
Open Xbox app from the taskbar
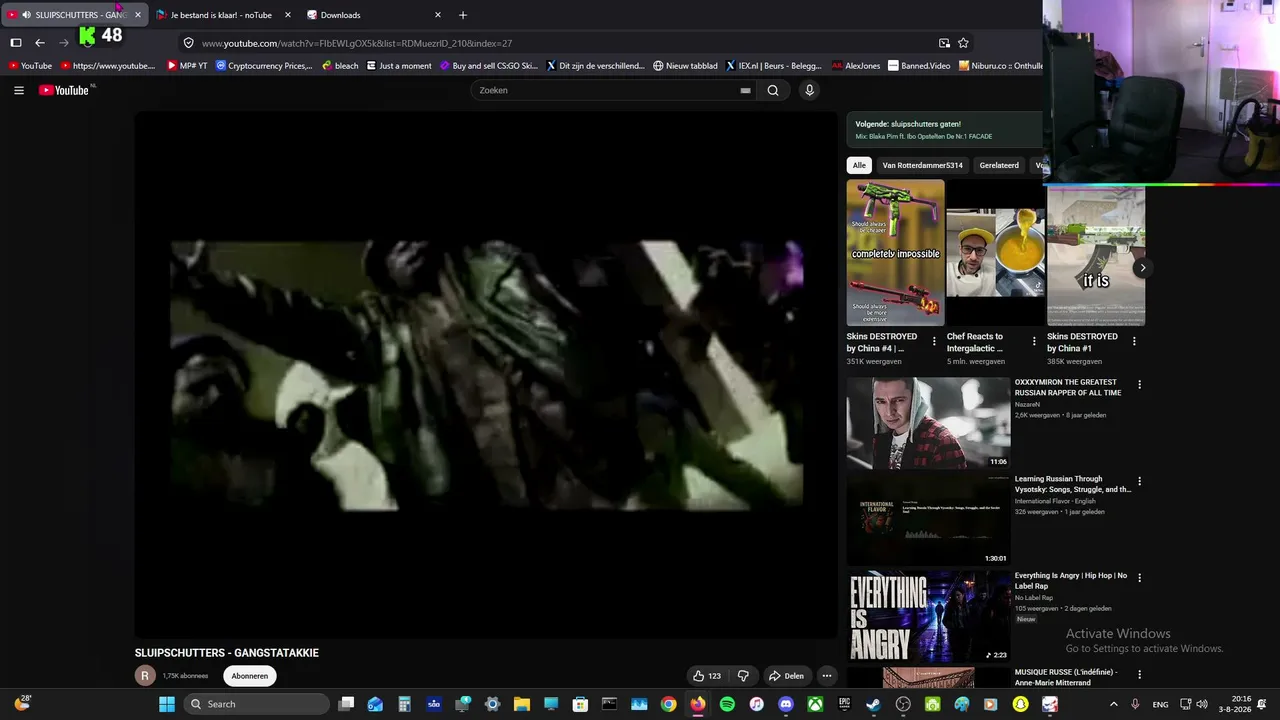click(x=815, y=704)
